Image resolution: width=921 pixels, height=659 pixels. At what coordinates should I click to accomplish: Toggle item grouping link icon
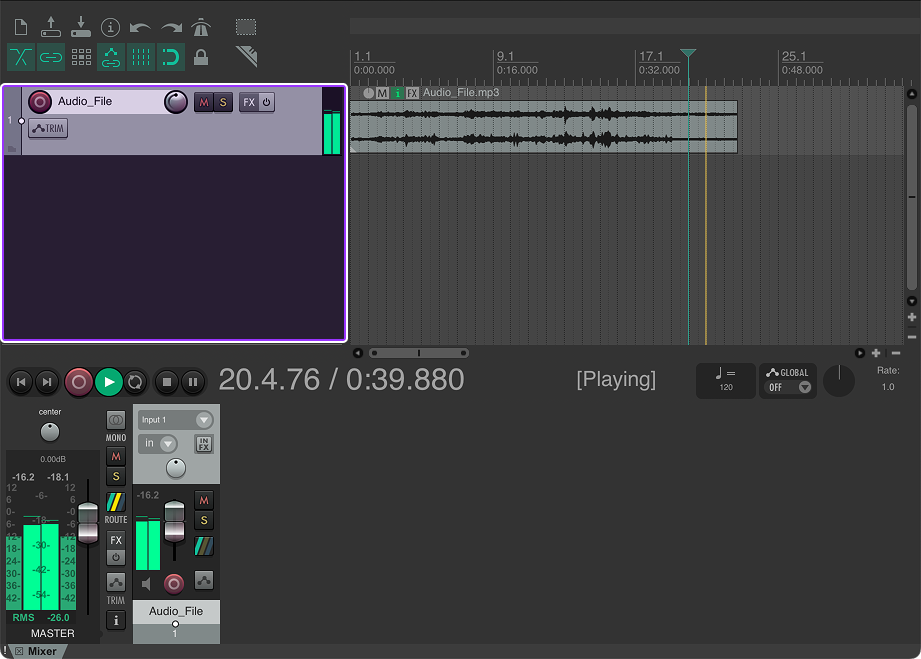[51, 57]
